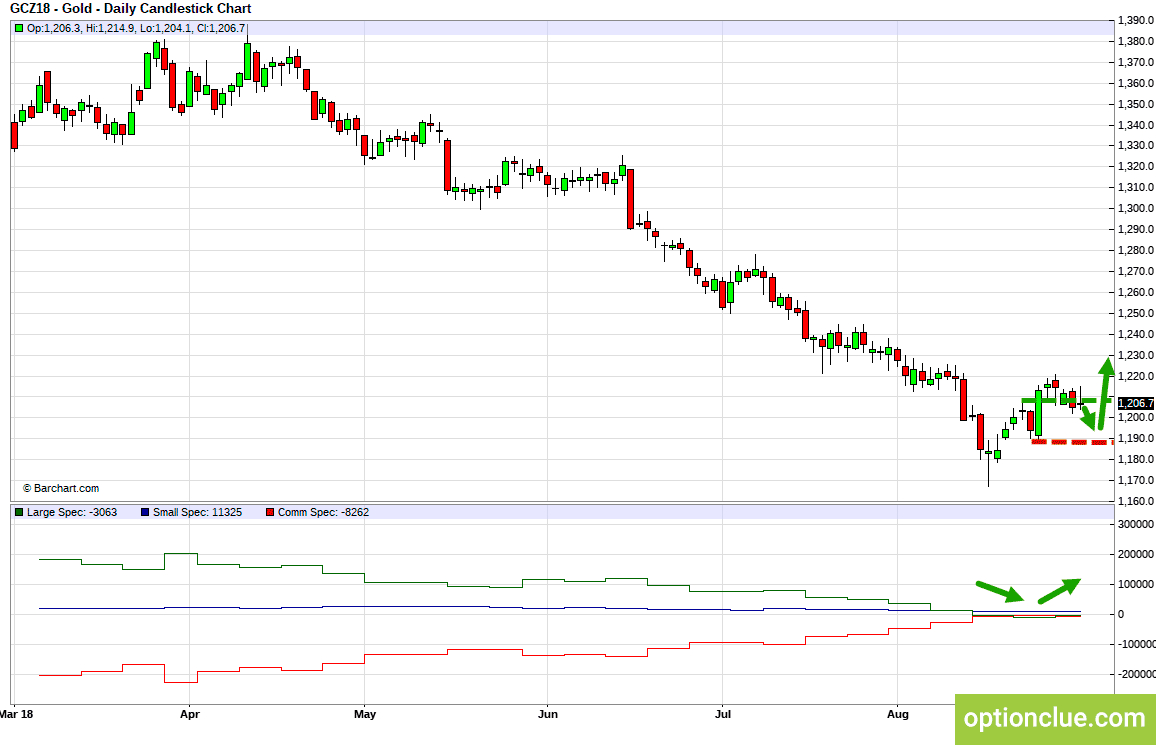Click the red Comm Spec legend swatch

click(x=270, y=512)
